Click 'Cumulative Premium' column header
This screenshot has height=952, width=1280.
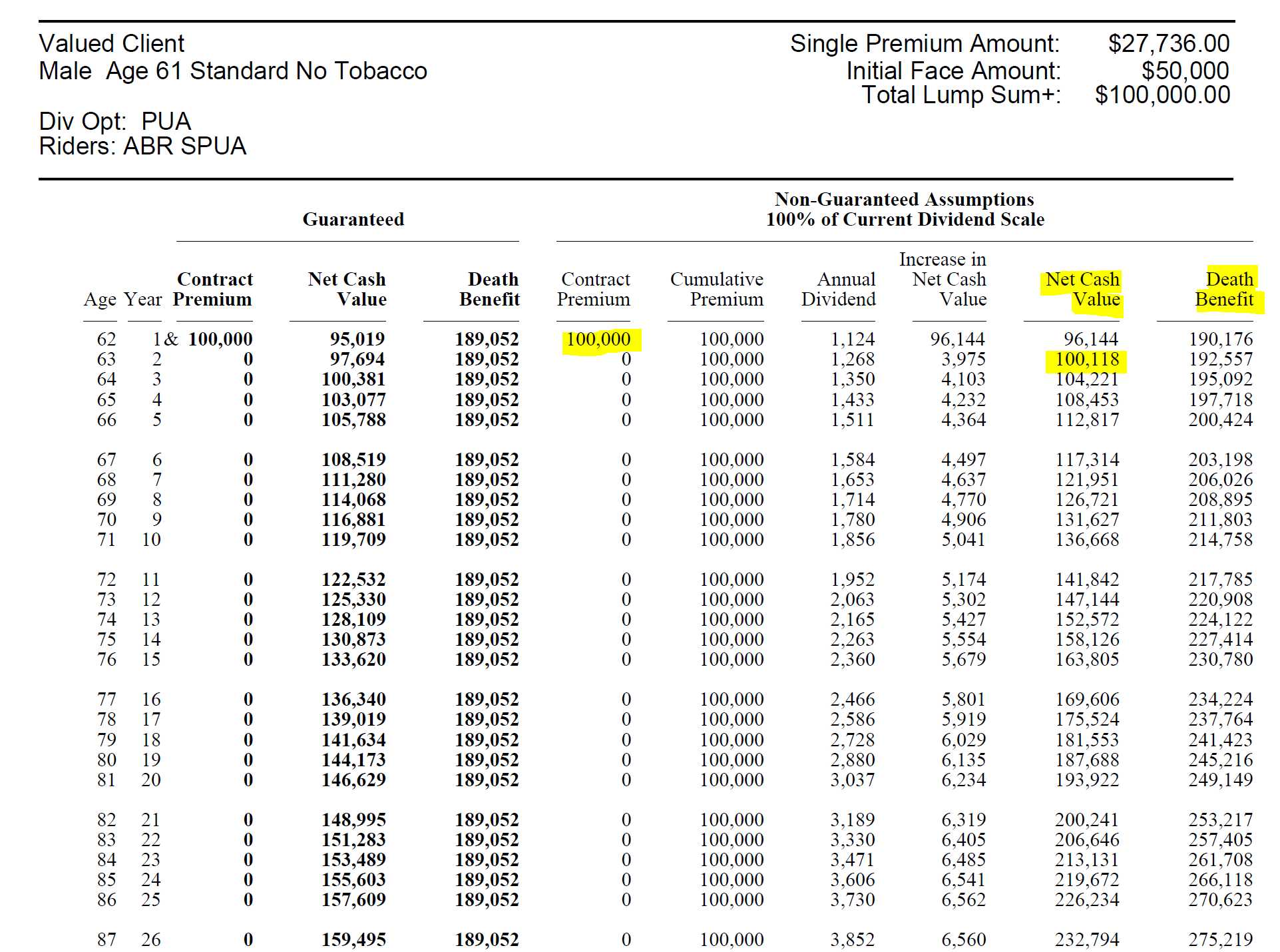click(x=717, y=289)
